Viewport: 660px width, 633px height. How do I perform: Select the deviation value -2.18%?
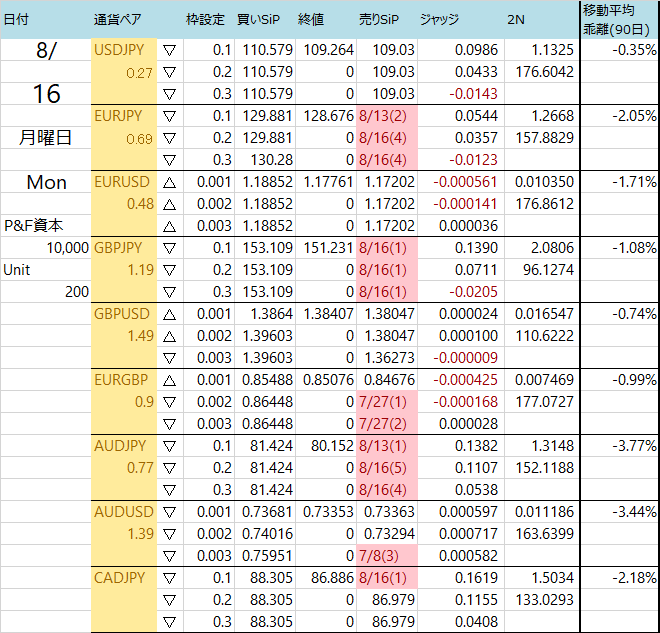[x=634, y=578]
